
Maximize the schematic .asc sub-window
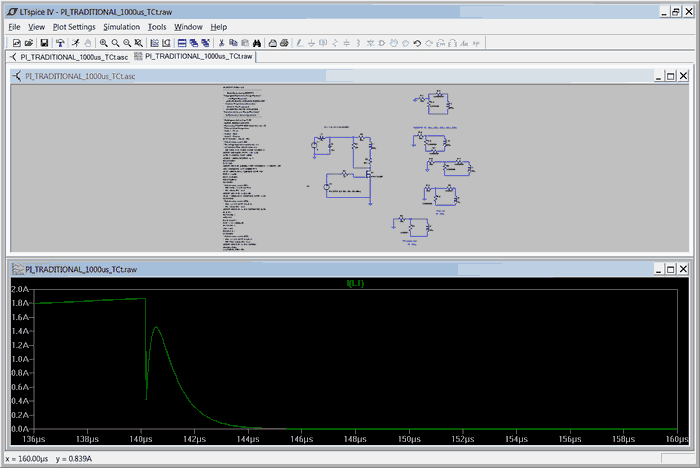pos(670,76)
